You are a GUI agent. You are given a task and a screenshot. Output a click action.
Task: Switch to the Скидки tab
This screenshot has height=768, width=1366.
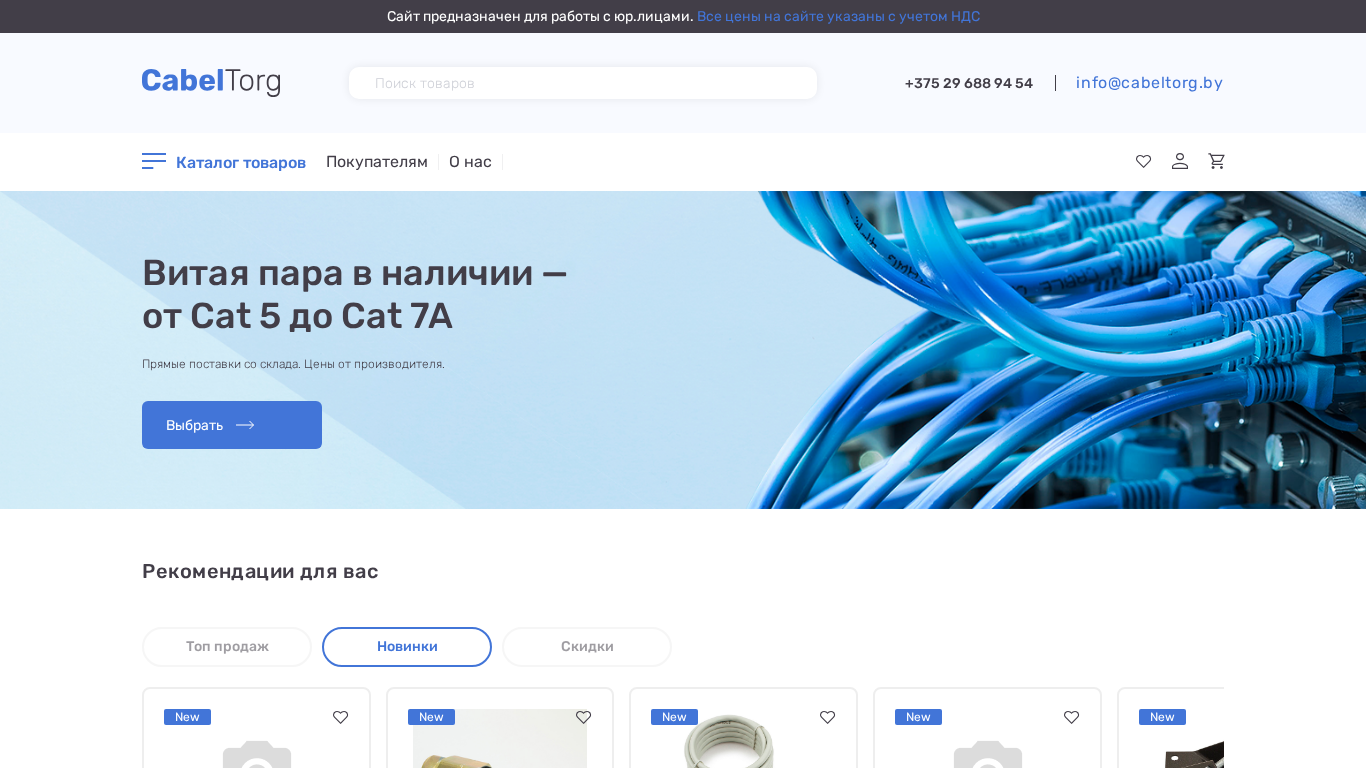click(587, 647)
